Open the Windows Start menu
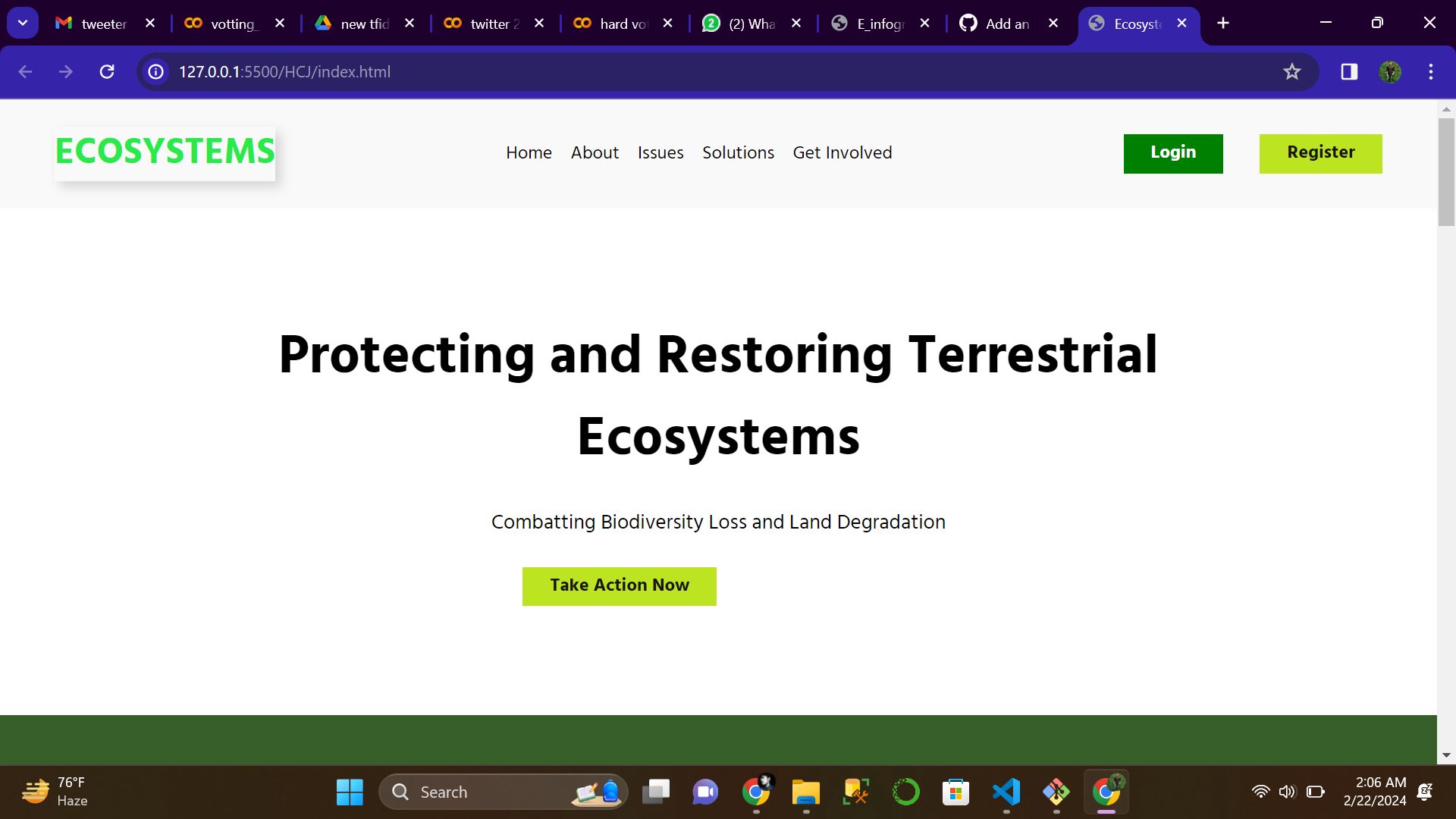1456x819 pixels. tap(349, 791)
